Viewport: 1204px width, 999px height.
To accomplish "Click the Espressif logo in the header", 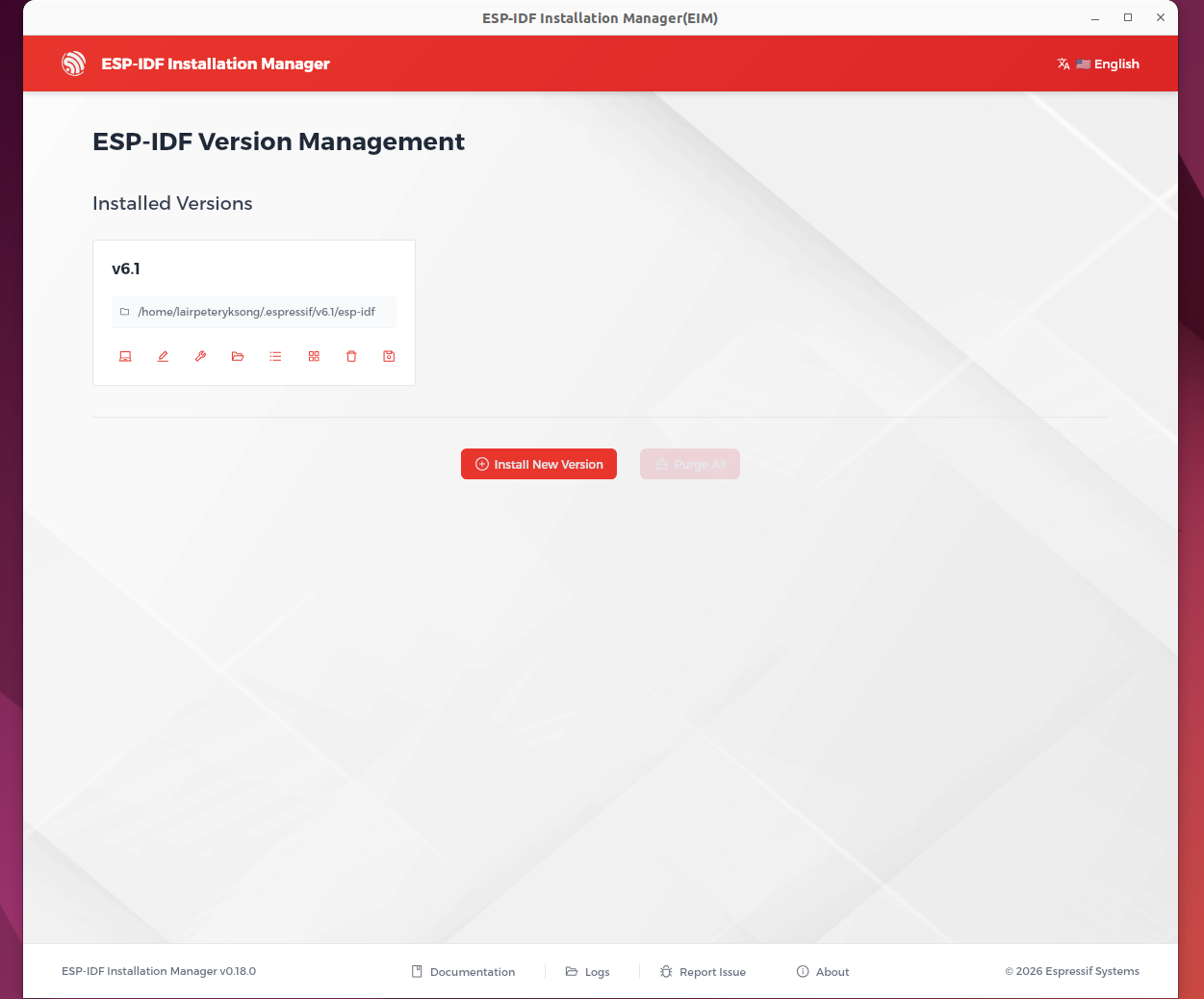I will tap(74, 64).
